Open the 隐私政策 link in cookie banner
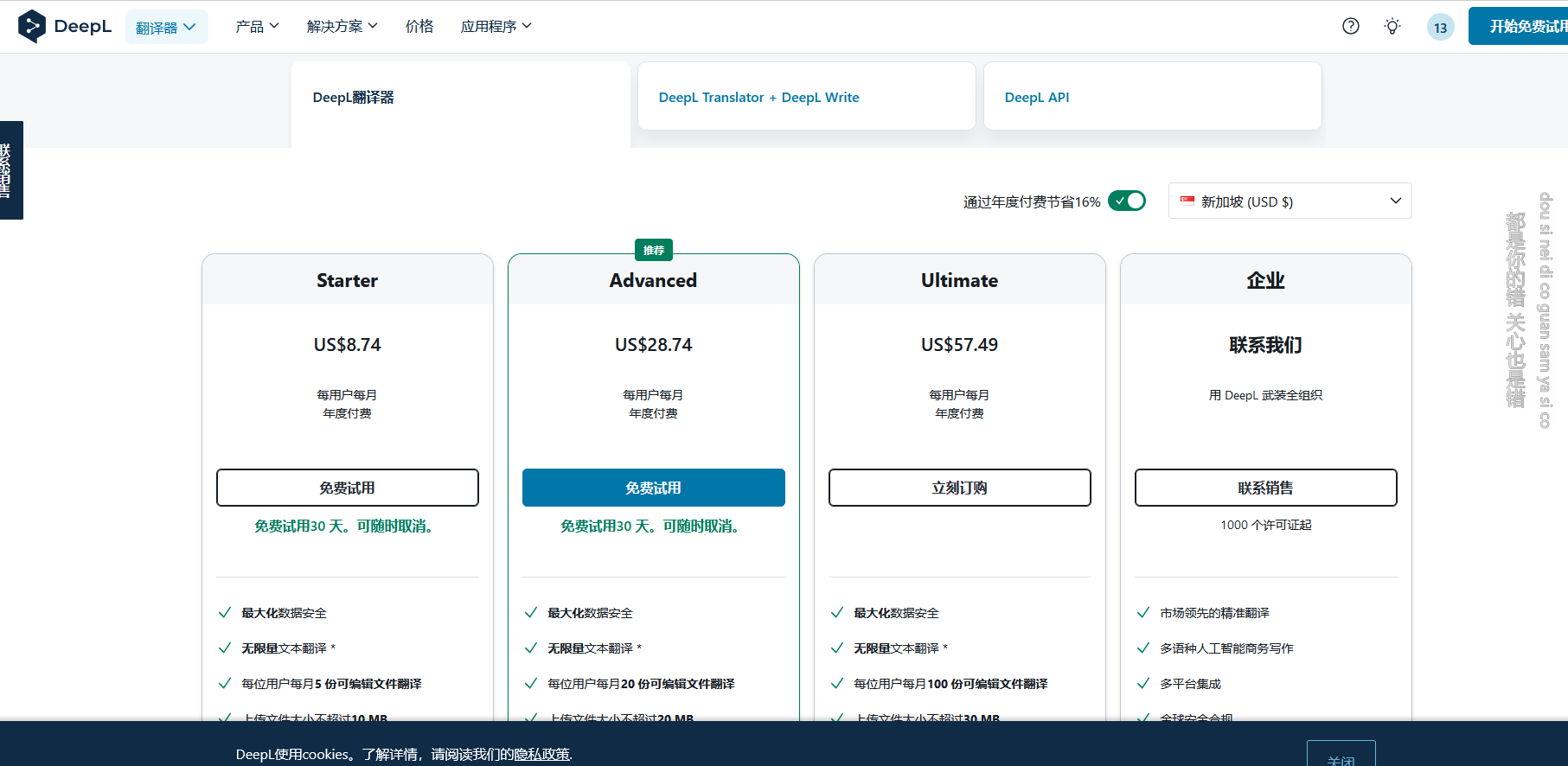The image size is (1568, 766). point(542,754)
